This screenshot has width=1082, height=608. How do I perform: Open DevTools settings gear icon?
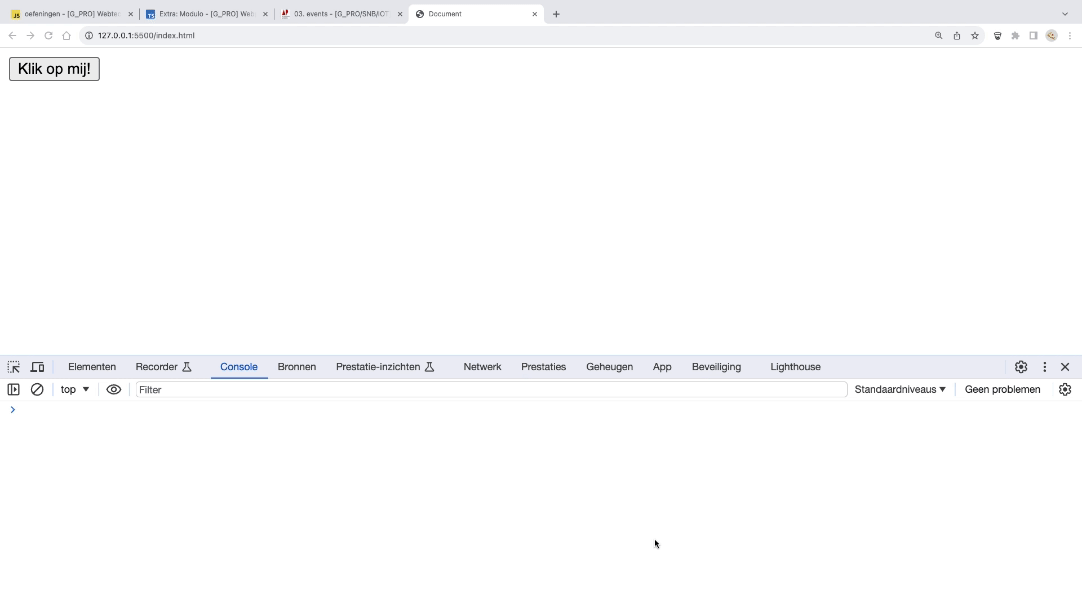[x=1021, y=367]
